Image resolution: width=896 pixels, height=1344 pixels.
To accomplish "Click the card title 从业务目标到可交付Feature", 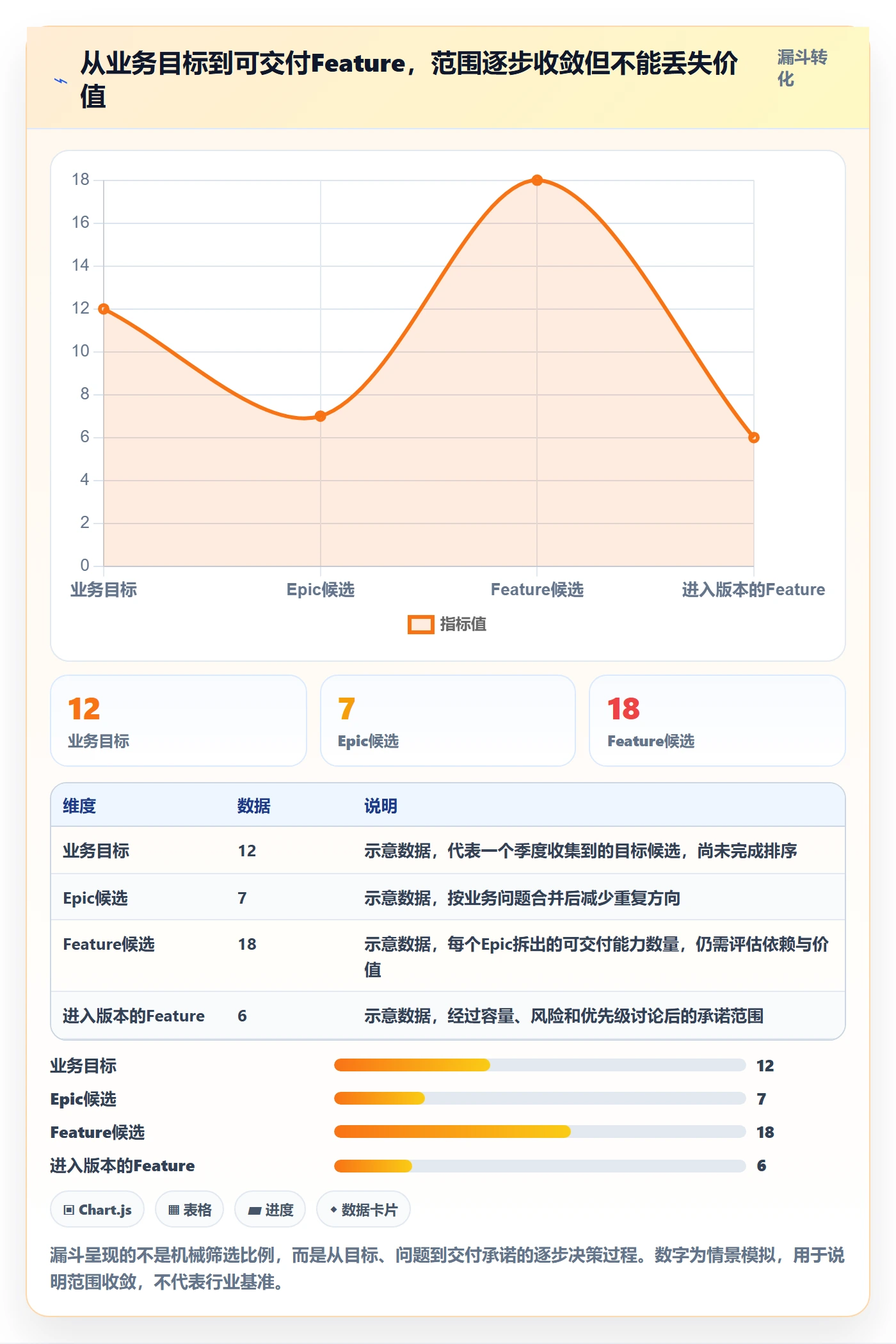I will point(409,80).
